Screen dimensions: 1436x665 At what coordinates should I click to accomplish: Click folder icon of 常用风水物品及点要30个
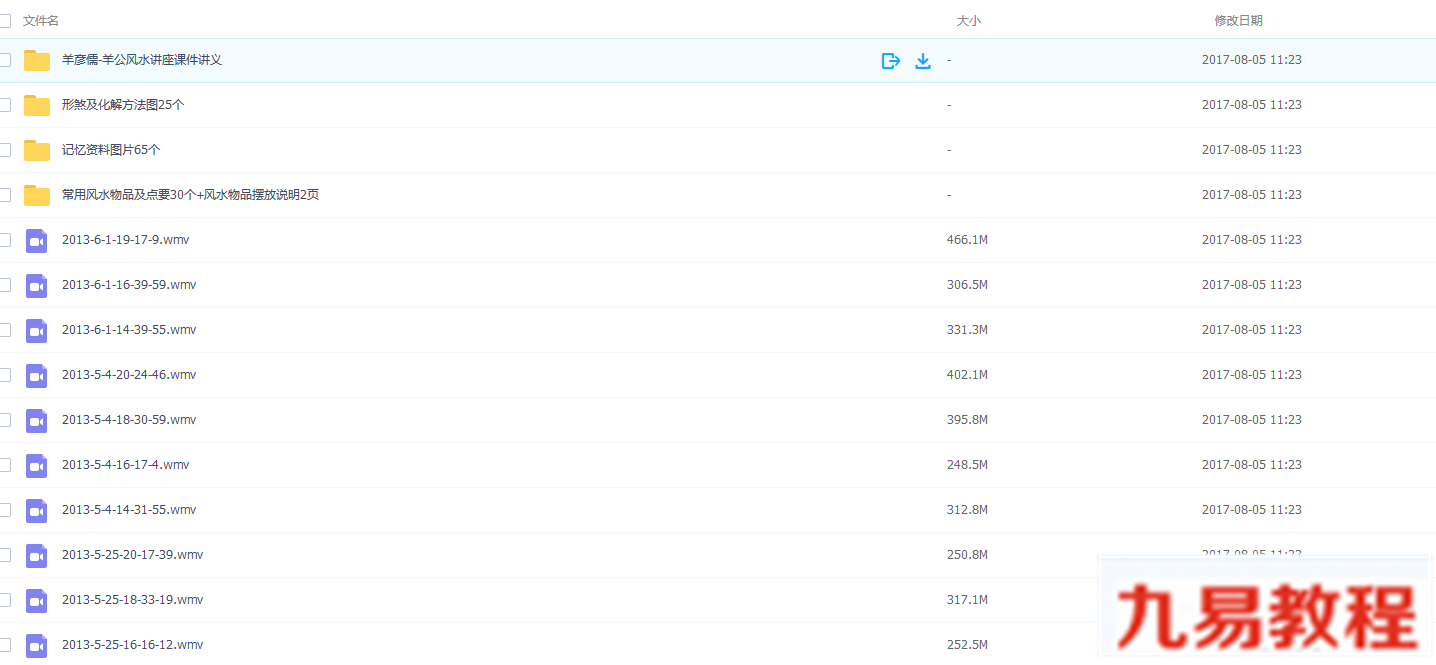tap(37, 195)
